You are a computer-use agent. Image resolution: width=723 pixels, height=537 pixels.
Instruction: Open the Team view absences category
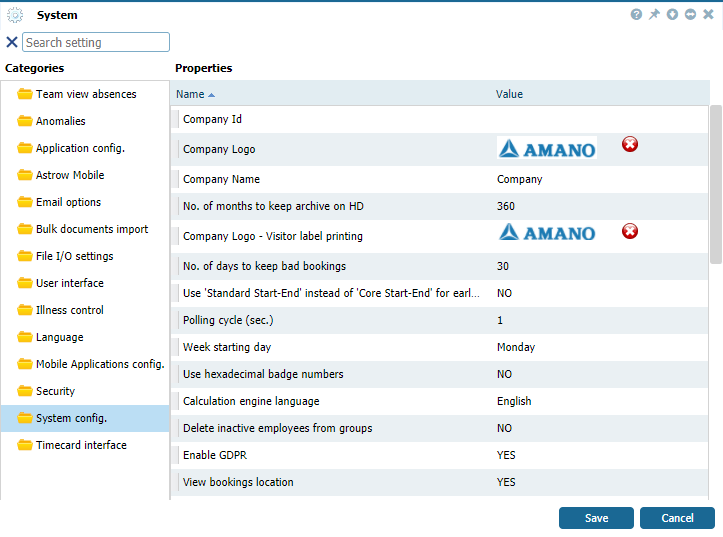[85, 94]
